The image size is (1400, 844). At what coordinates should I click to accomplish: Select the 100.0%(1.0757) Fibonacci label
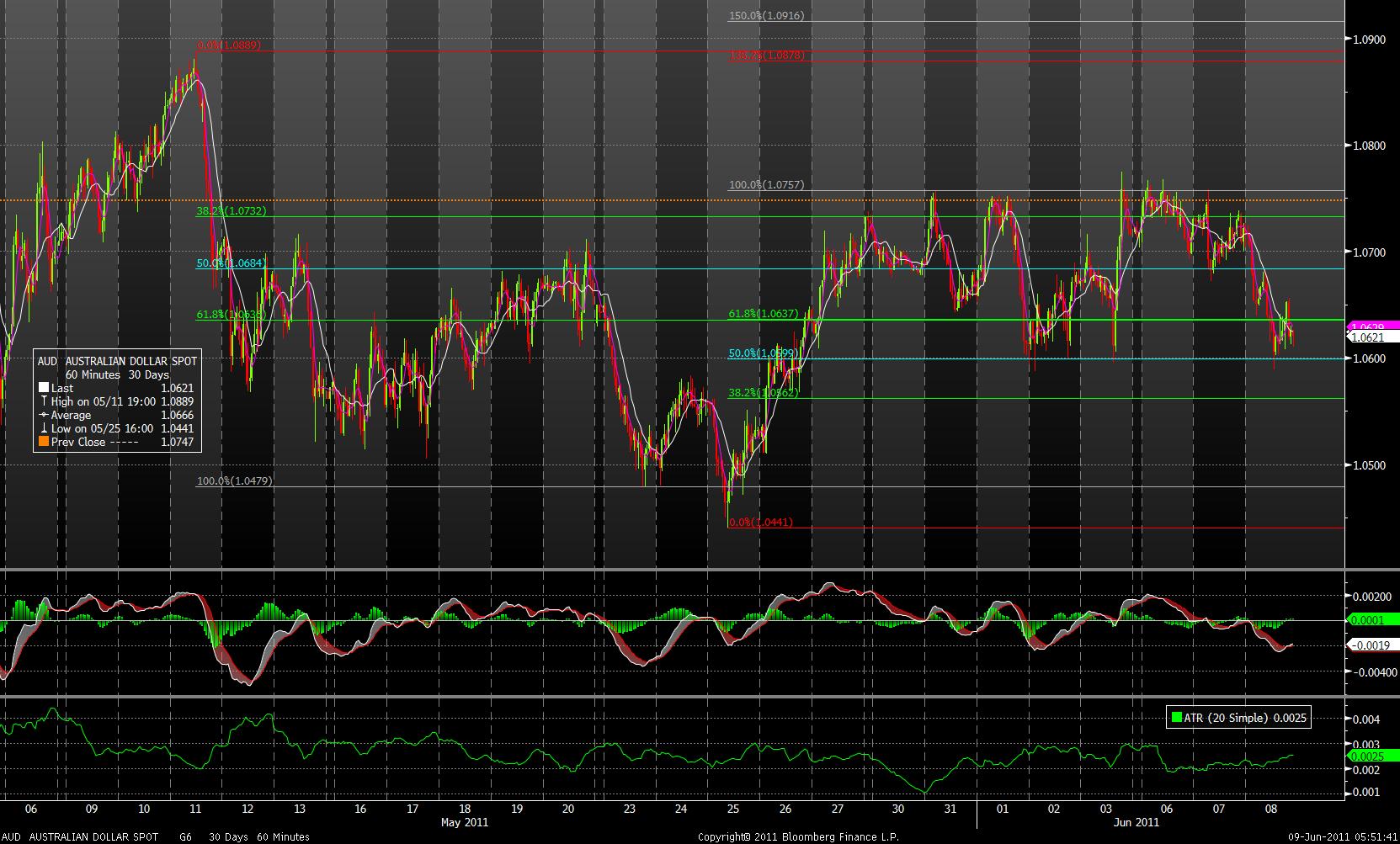coord(766,185)
